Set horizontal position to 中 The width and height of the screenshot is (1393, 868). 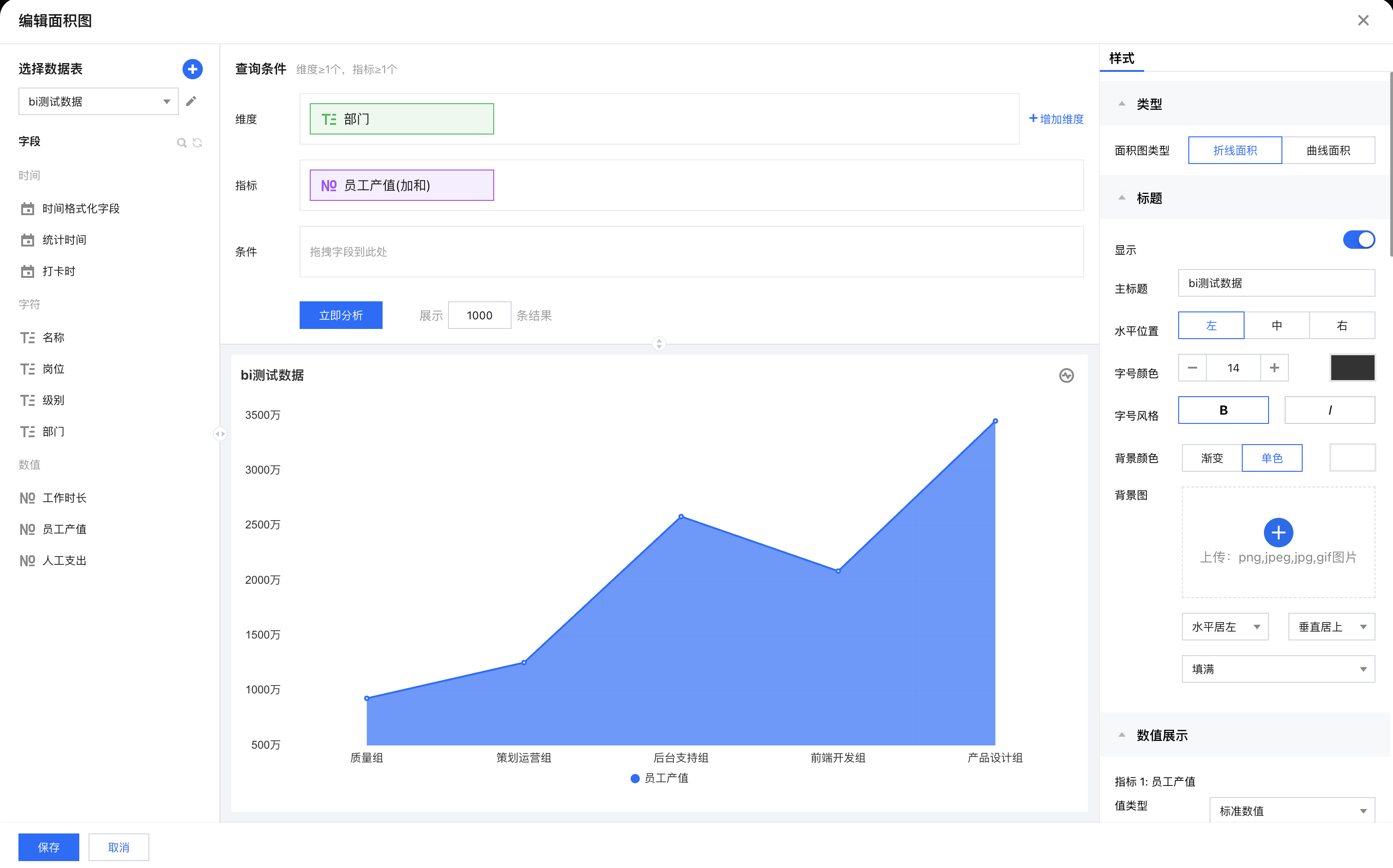coord(1276,325)
